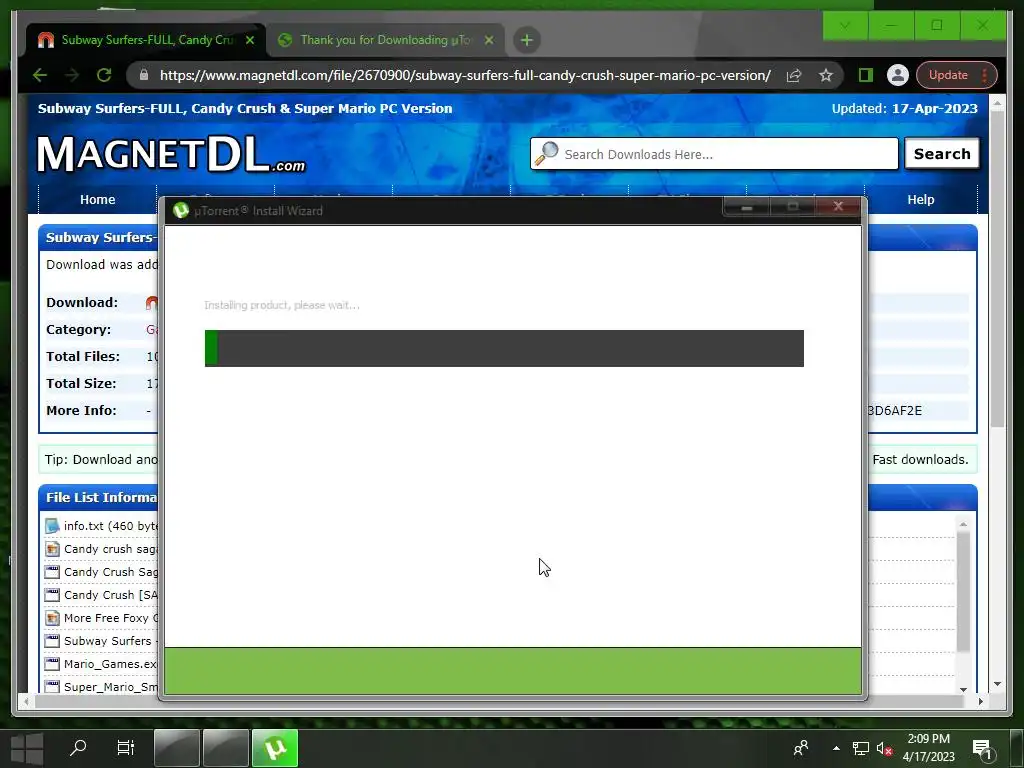Open the notification center icon

(982, 748)
